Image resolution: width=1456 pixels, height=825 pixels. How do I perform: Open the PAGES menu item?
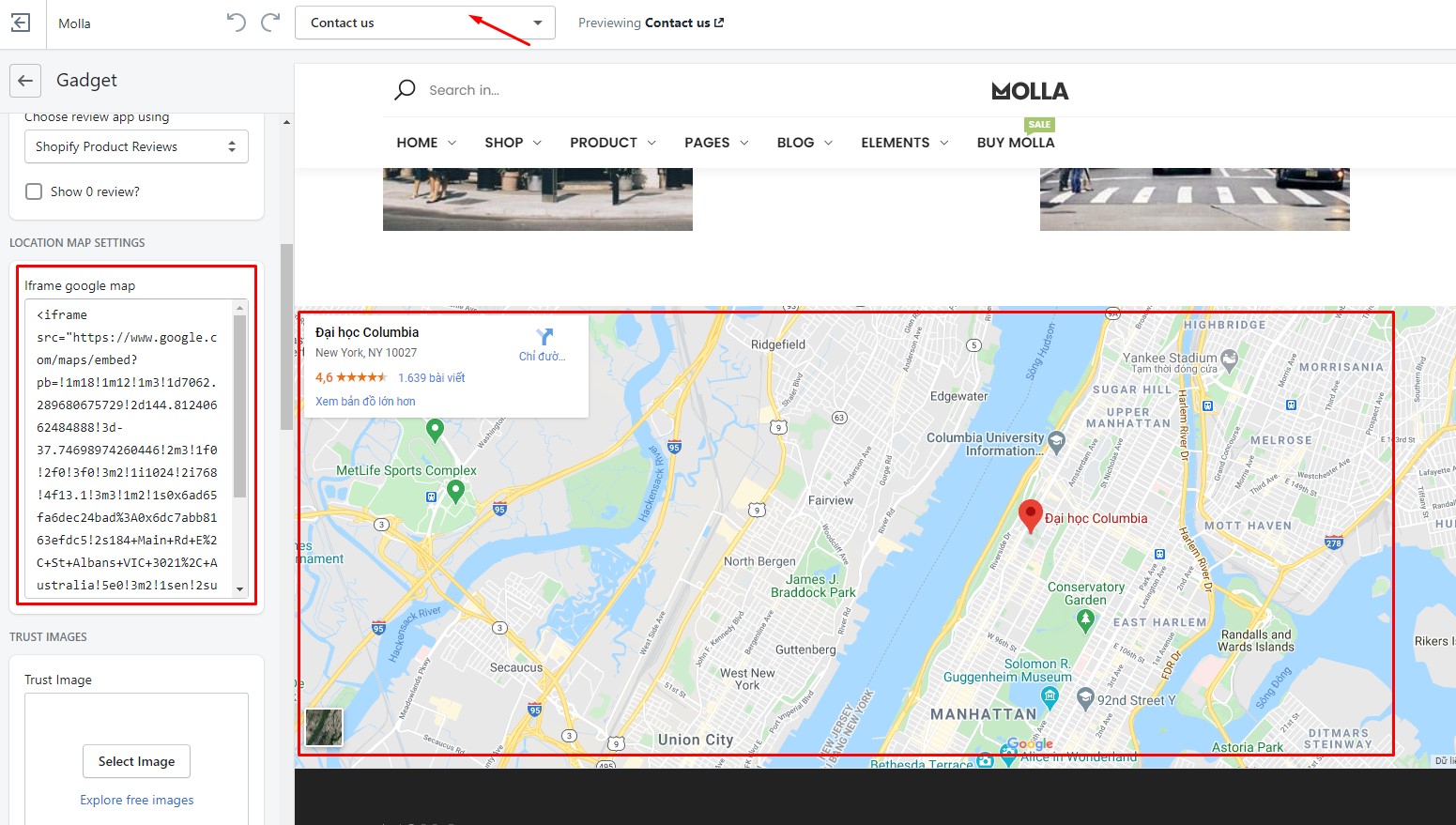[x=707, y=143]
